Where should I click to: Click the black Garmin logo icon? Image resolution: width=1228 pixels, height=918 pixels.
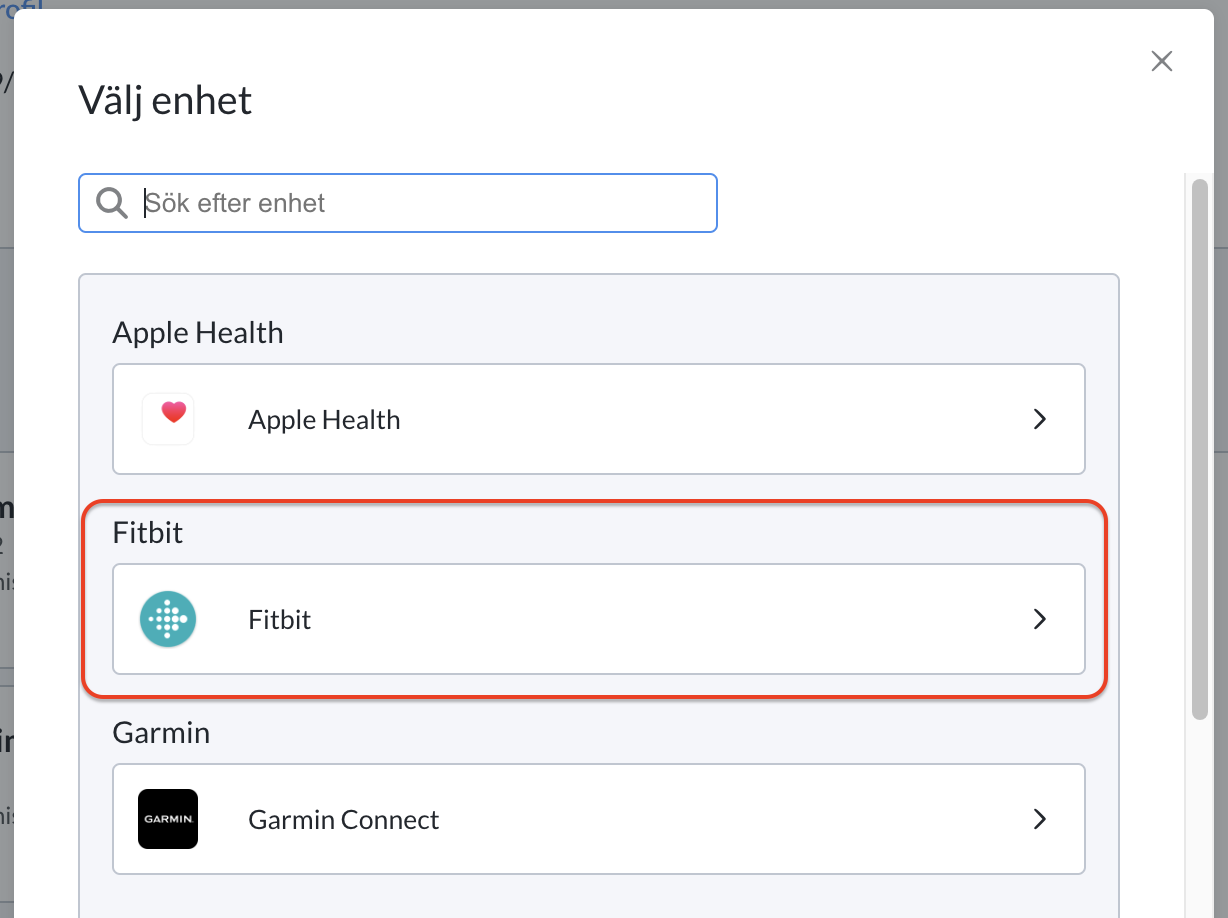[x=168, y=819]
